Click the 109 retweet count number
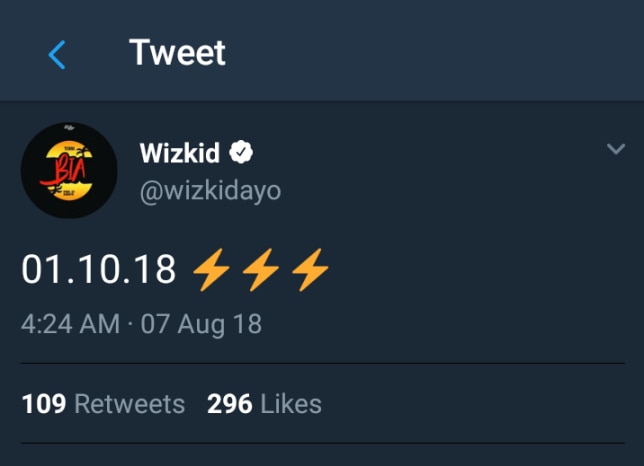The image size is (644, 466). (x=43, y=404)
